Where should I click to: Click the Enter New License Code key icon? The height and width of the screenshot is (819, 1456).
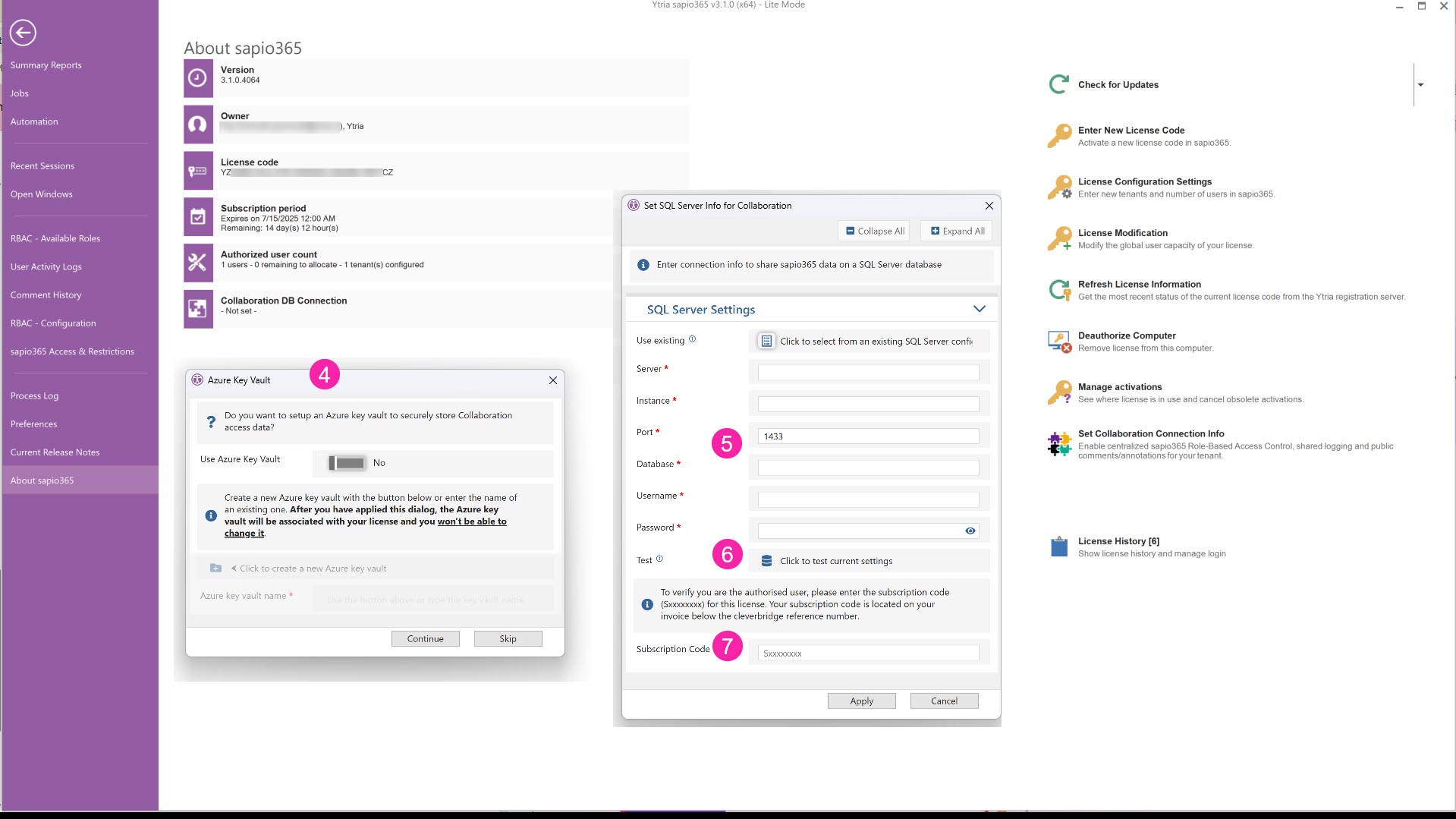click(1058, 136)
